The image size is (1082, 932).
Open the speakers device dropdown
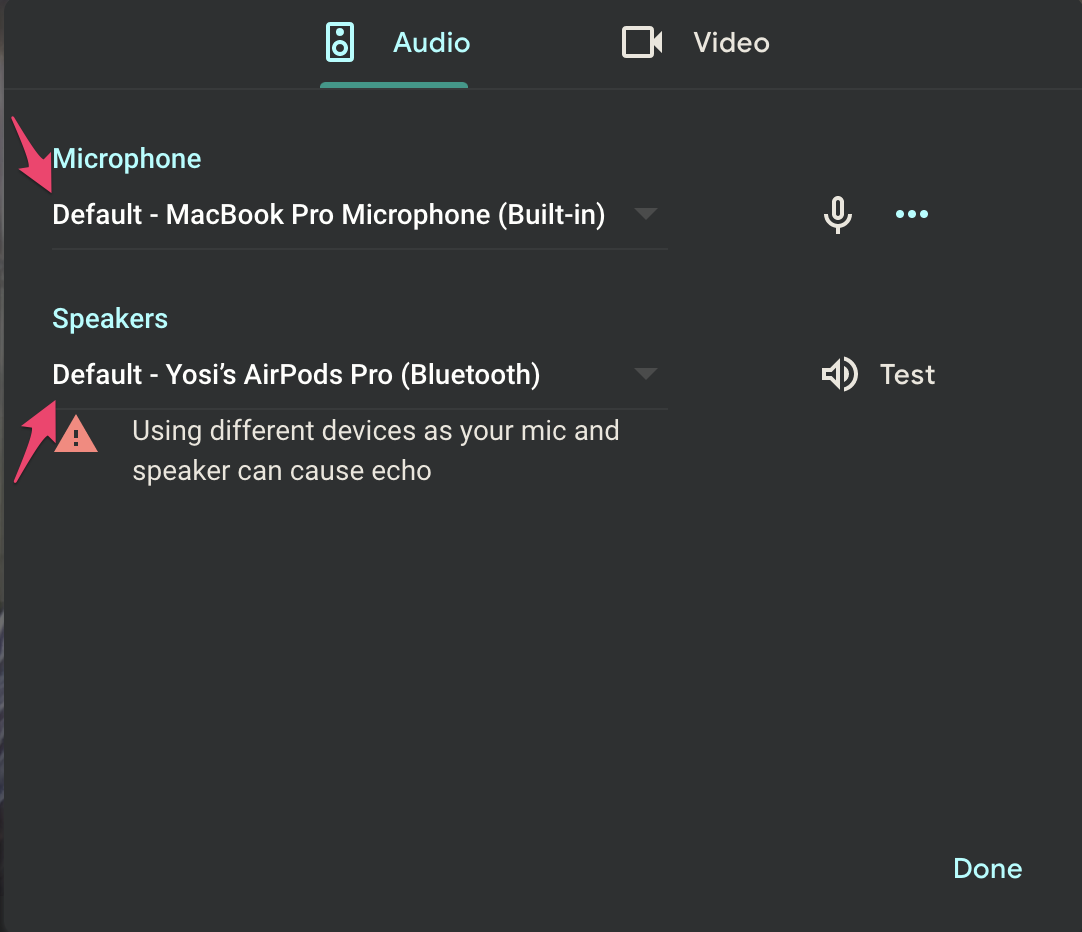click(x=645, y=374)
